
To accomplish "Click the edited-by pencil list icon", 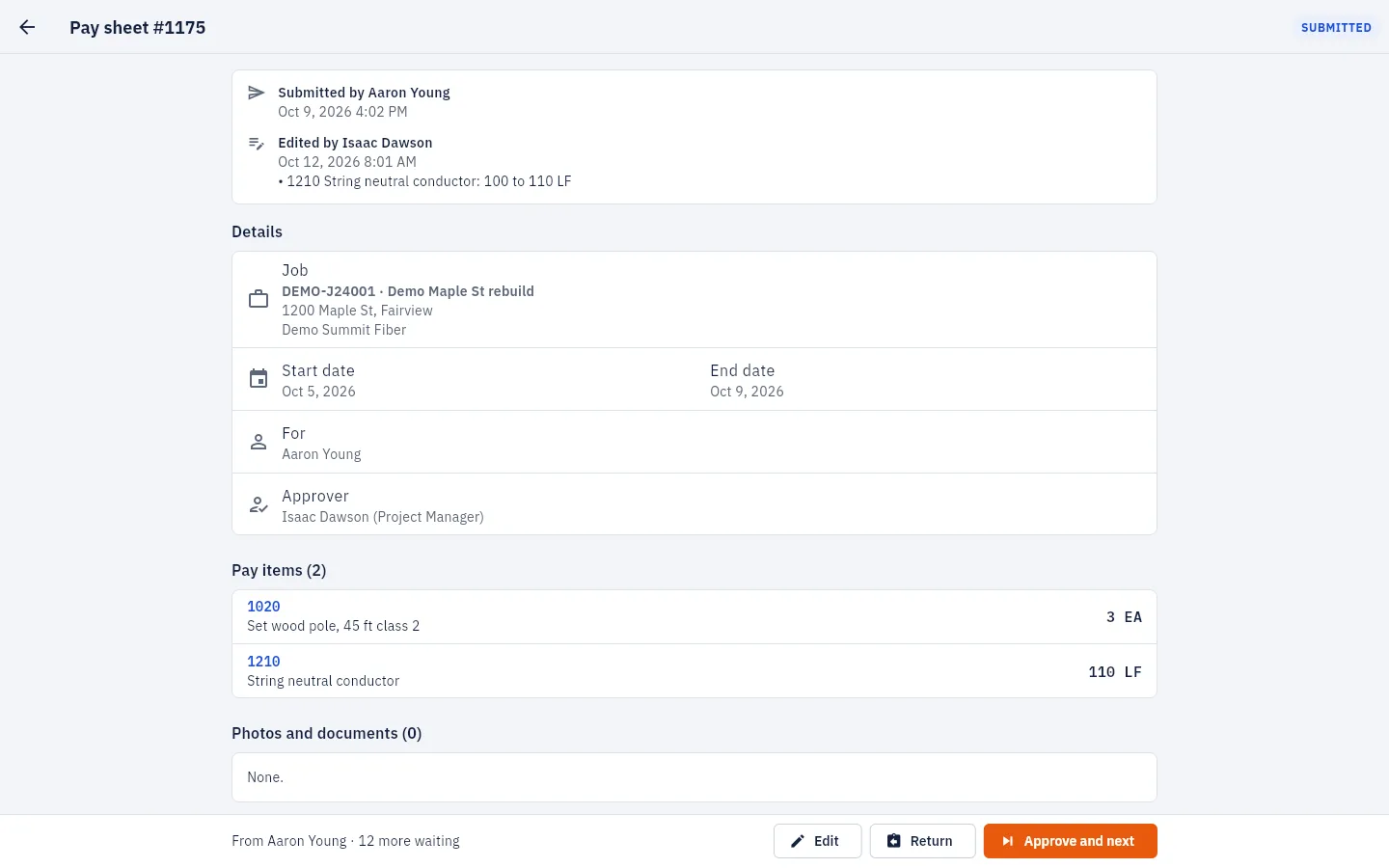I will [257, 143].
